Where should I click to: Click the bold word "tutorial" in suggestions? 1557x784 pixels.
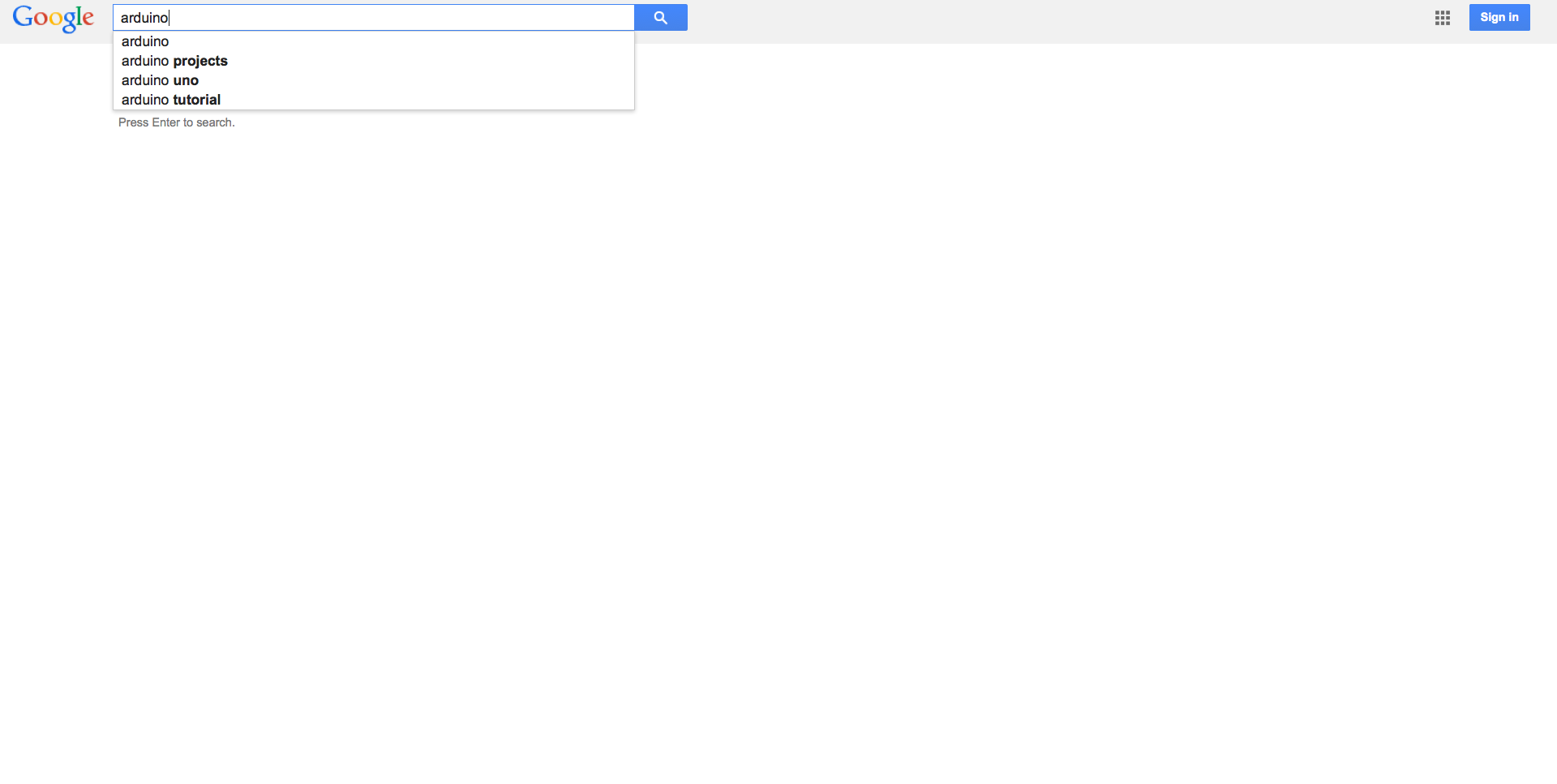pyautogui.click(x=197, y=100)
